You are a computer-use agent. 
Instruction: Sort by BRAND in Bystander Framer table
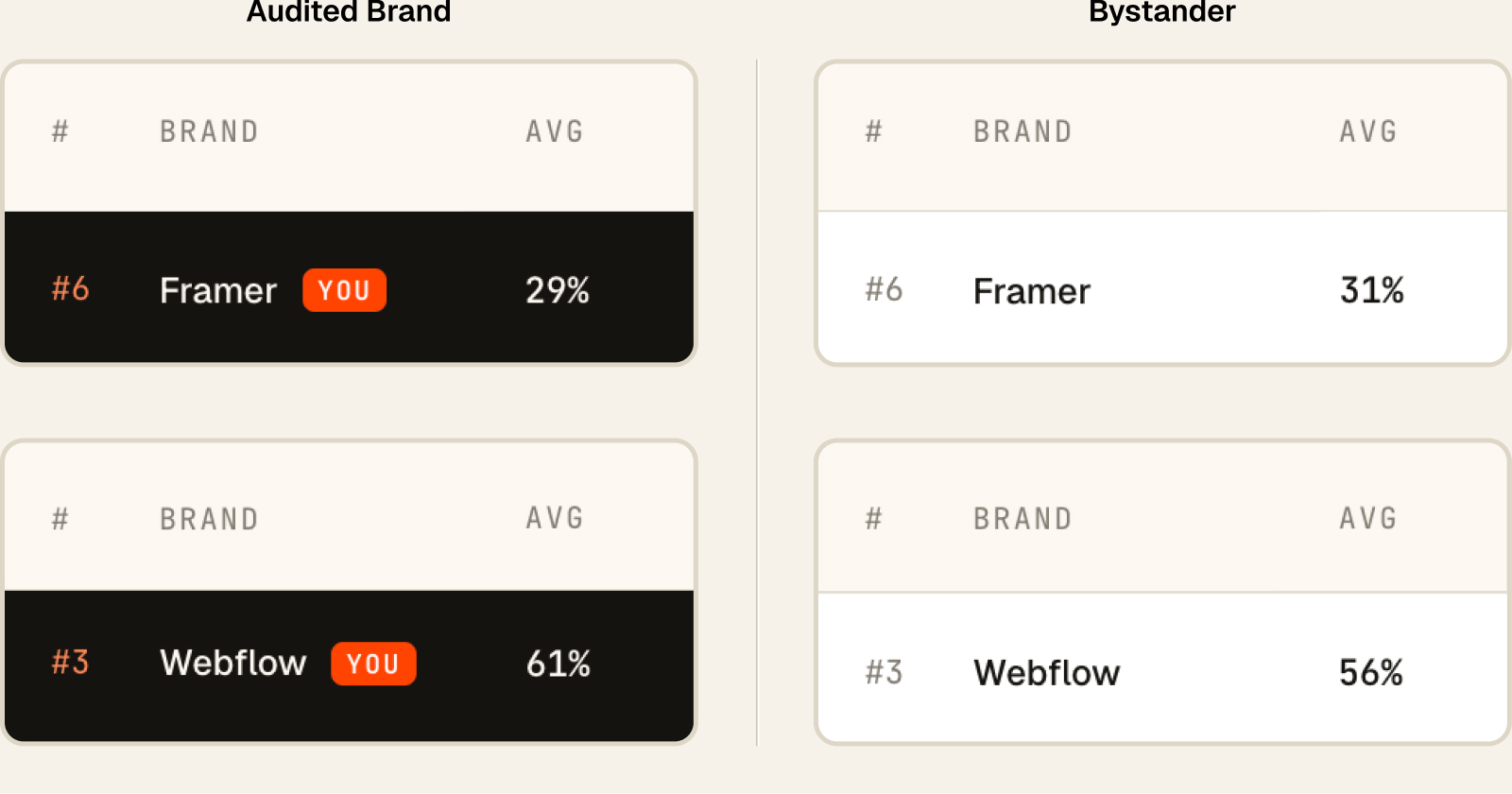[1022, 131]
